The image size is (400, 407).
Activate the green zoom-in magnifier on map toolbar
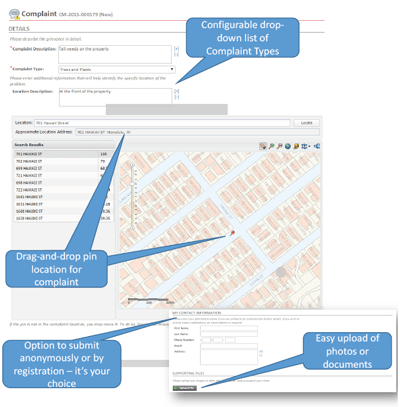272,146
